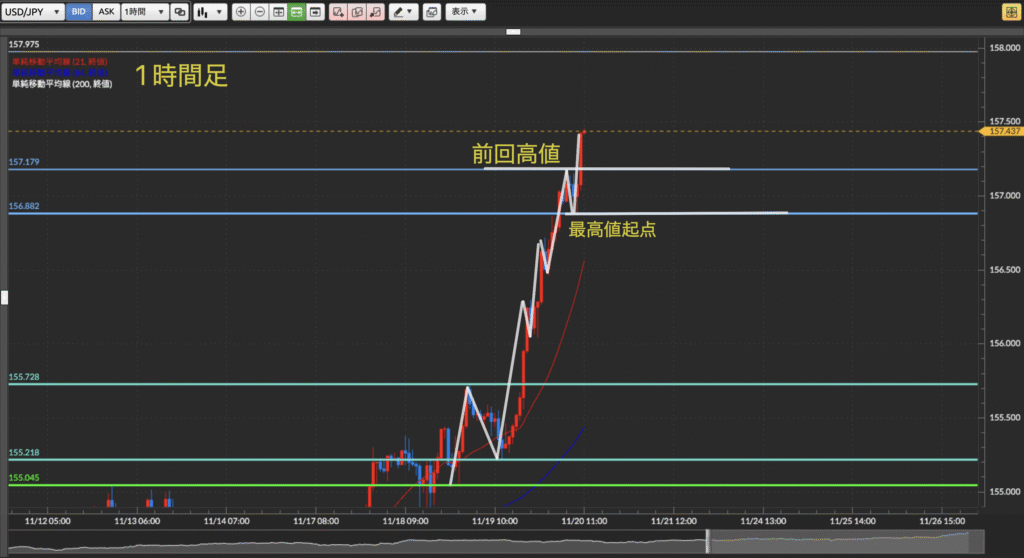The image size is (1024, 558).
Task: Click the 157.437 current price label
Action: pyautogui.click(x=1003, y=131)
